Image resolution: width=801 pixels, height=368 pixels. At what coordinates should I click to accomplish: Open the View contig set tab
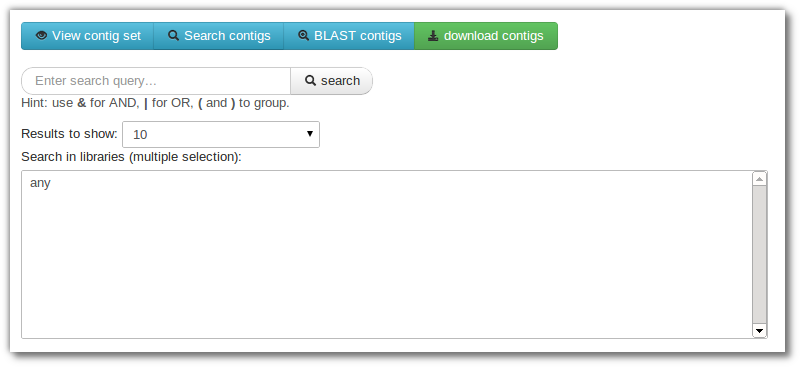(87, 36)
